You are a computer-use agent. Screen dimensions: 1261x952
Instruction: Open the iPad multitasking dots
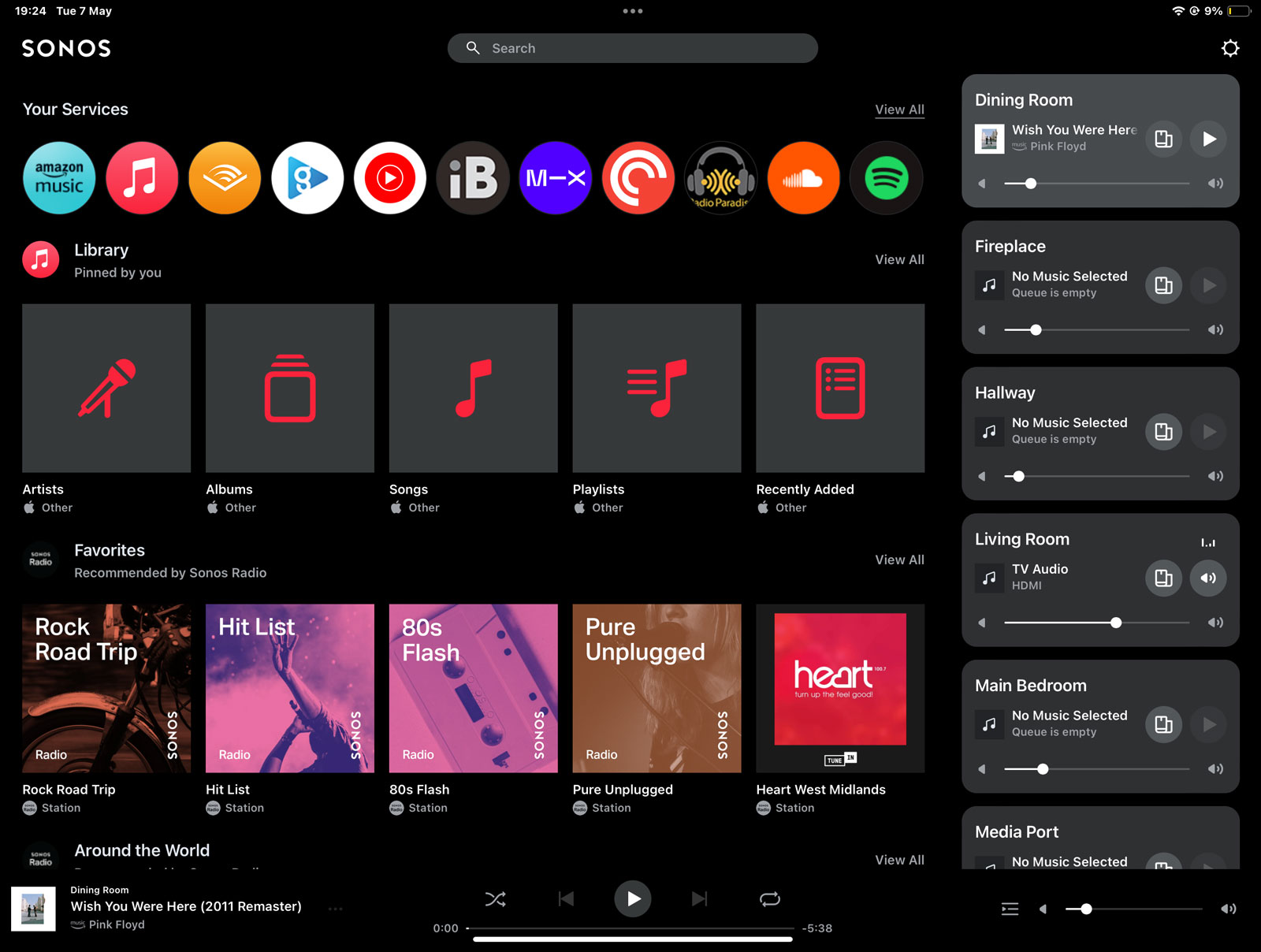pos(633,11)
